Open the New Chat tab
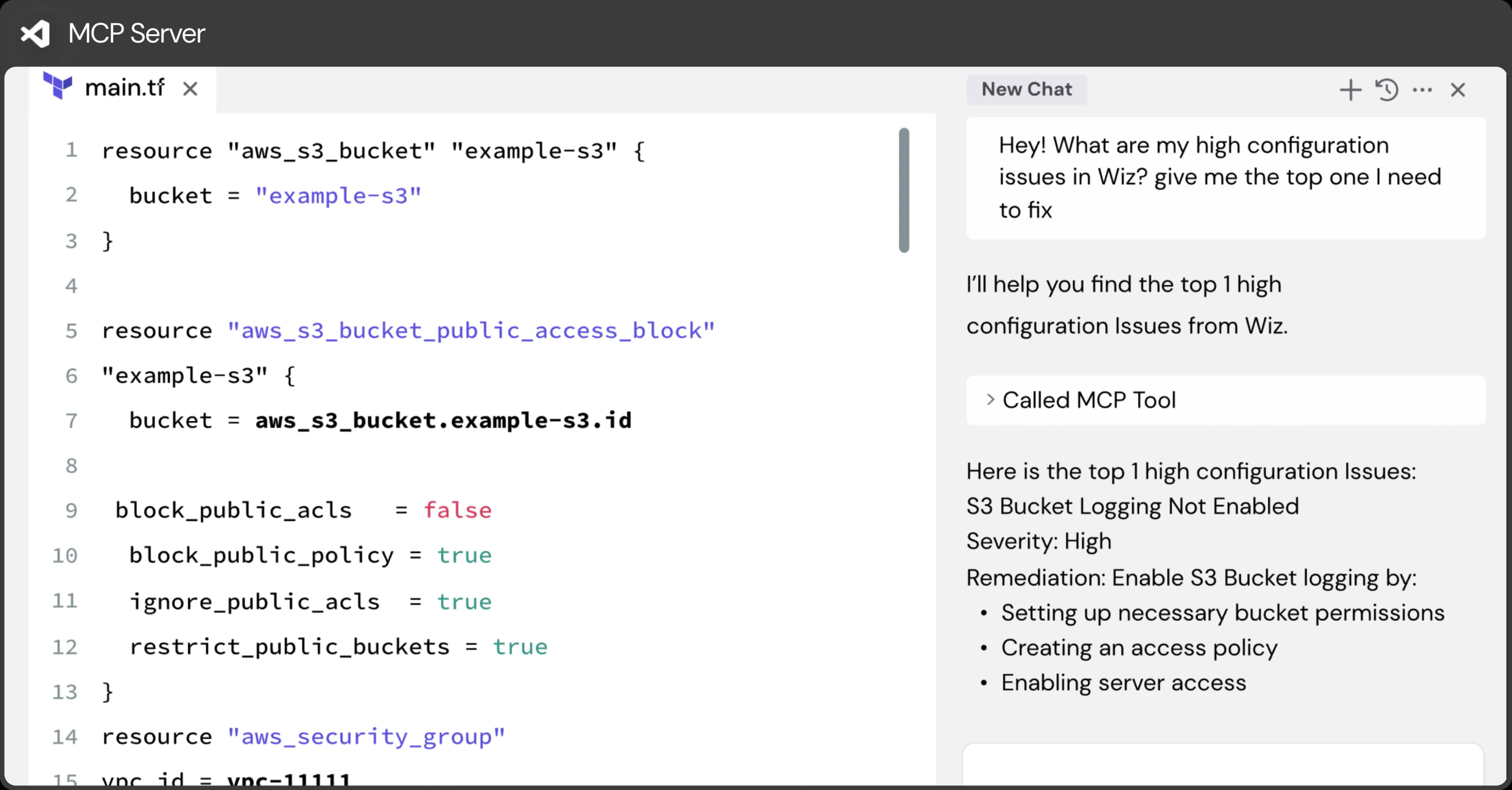The width and height of the screenshot is (1512, 790). pos(1027,89)
